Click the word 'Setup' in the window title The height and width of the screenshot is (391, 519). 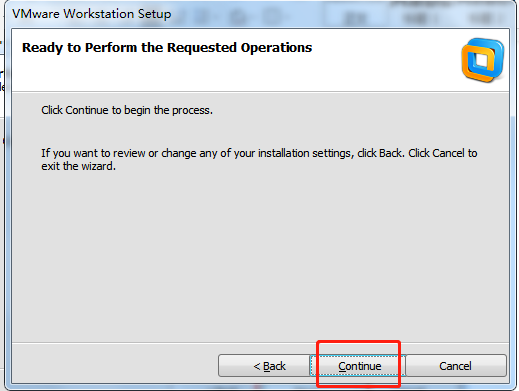point(154,14)
